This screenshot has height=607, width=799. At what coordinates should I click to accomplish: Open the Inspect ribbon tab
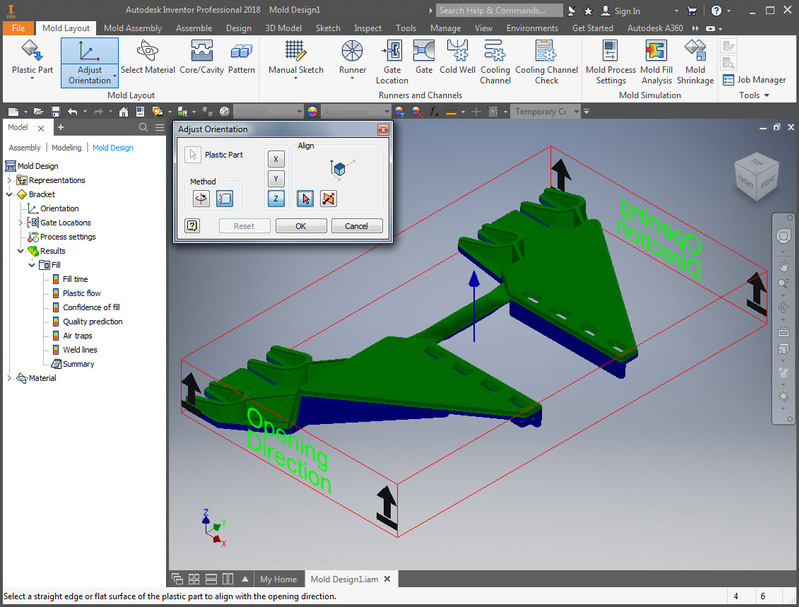click(367, 28)
